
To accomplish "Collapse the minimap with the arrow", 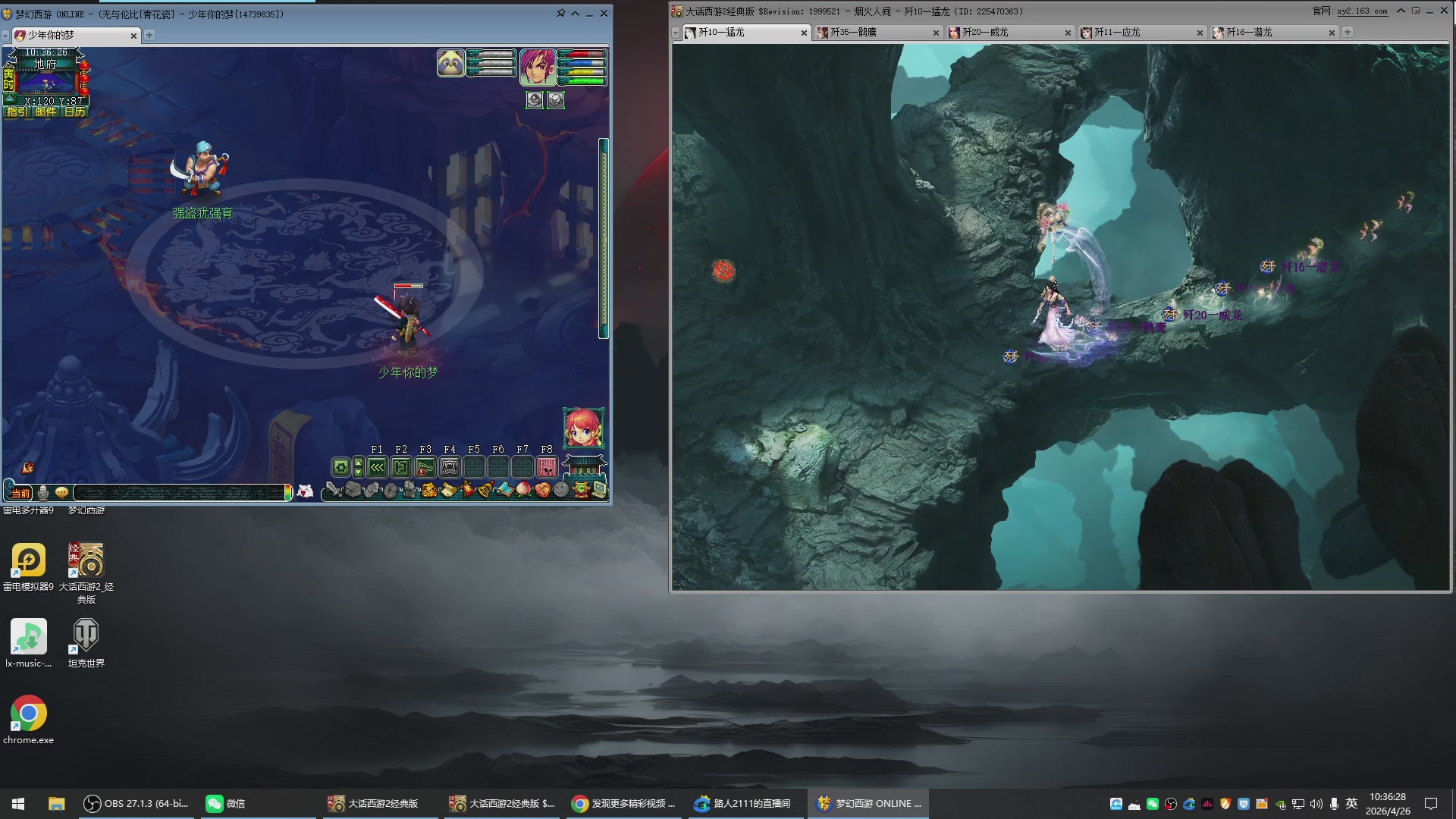I will point(10,99).
